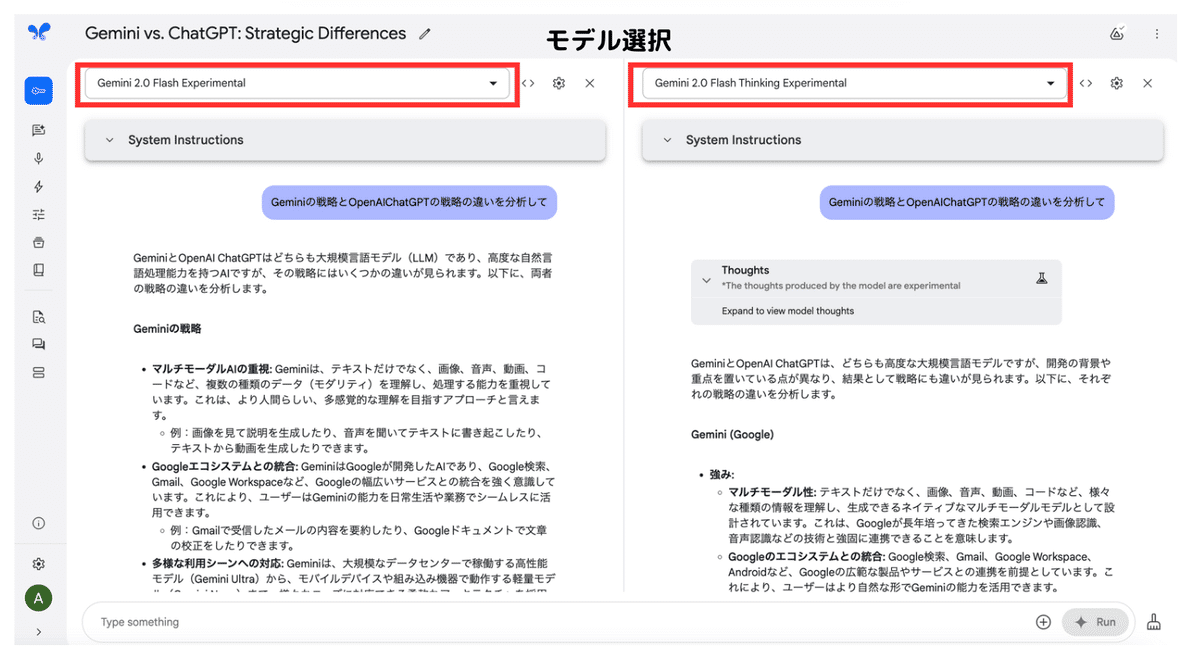Click the microphone icon in left sidebar
Image resolution: width=1200 pixels, height=652 pixels.
(x=39, y=158)
